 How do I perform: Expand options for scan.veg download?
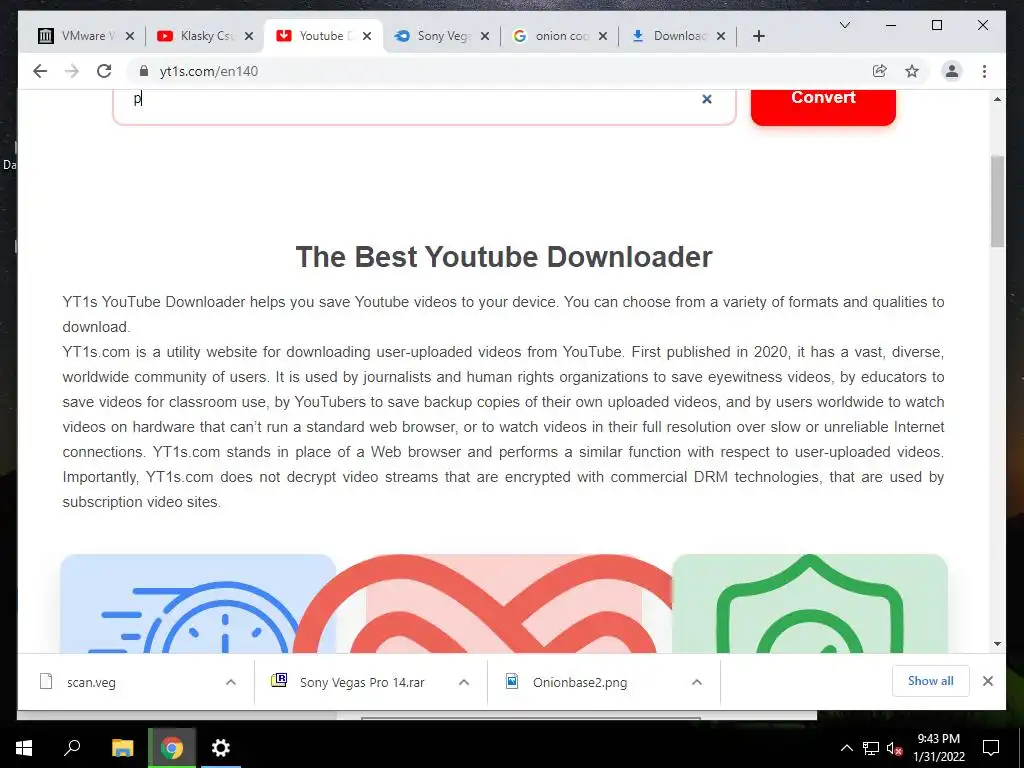[231, 682]
